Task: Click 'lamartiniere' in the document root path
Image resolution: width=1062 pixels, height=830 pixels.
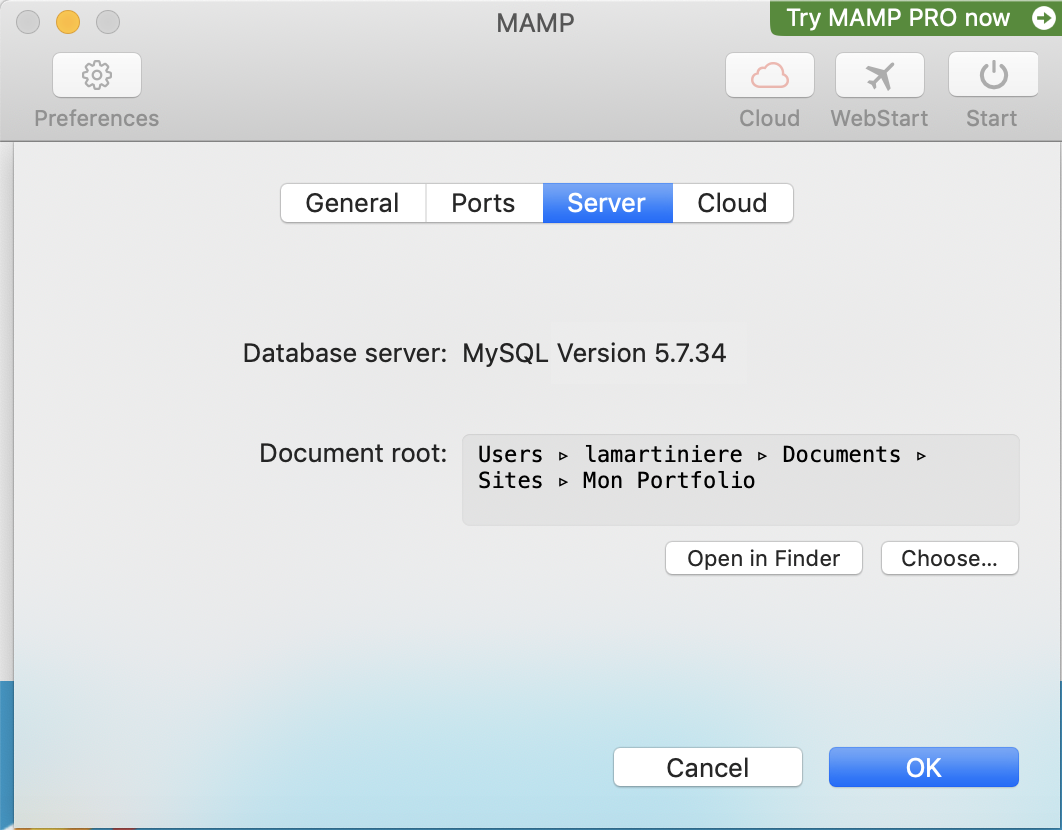Action: (x=663, y=455)
